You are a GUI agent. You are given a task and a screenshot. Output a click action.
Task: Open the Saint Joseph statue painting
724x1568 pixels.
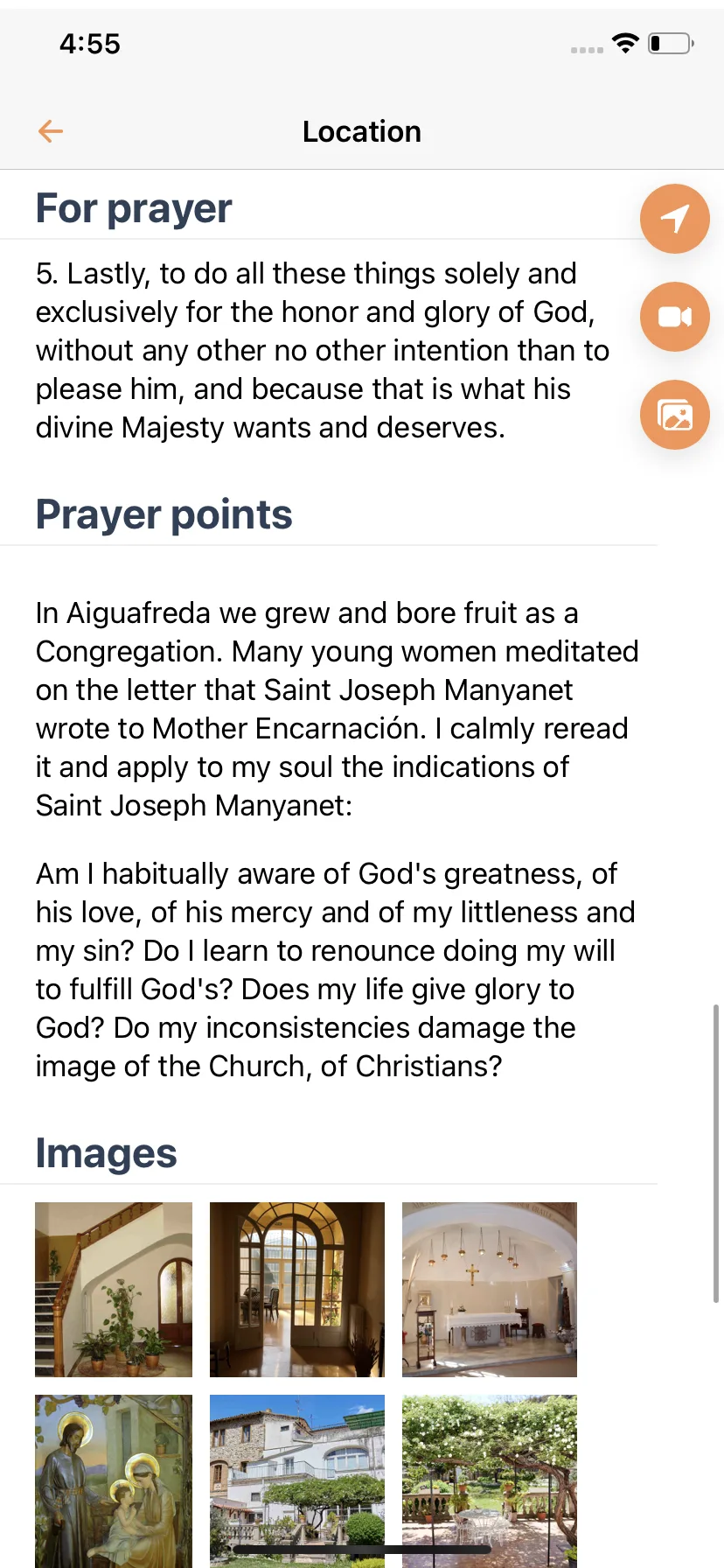114,1480
